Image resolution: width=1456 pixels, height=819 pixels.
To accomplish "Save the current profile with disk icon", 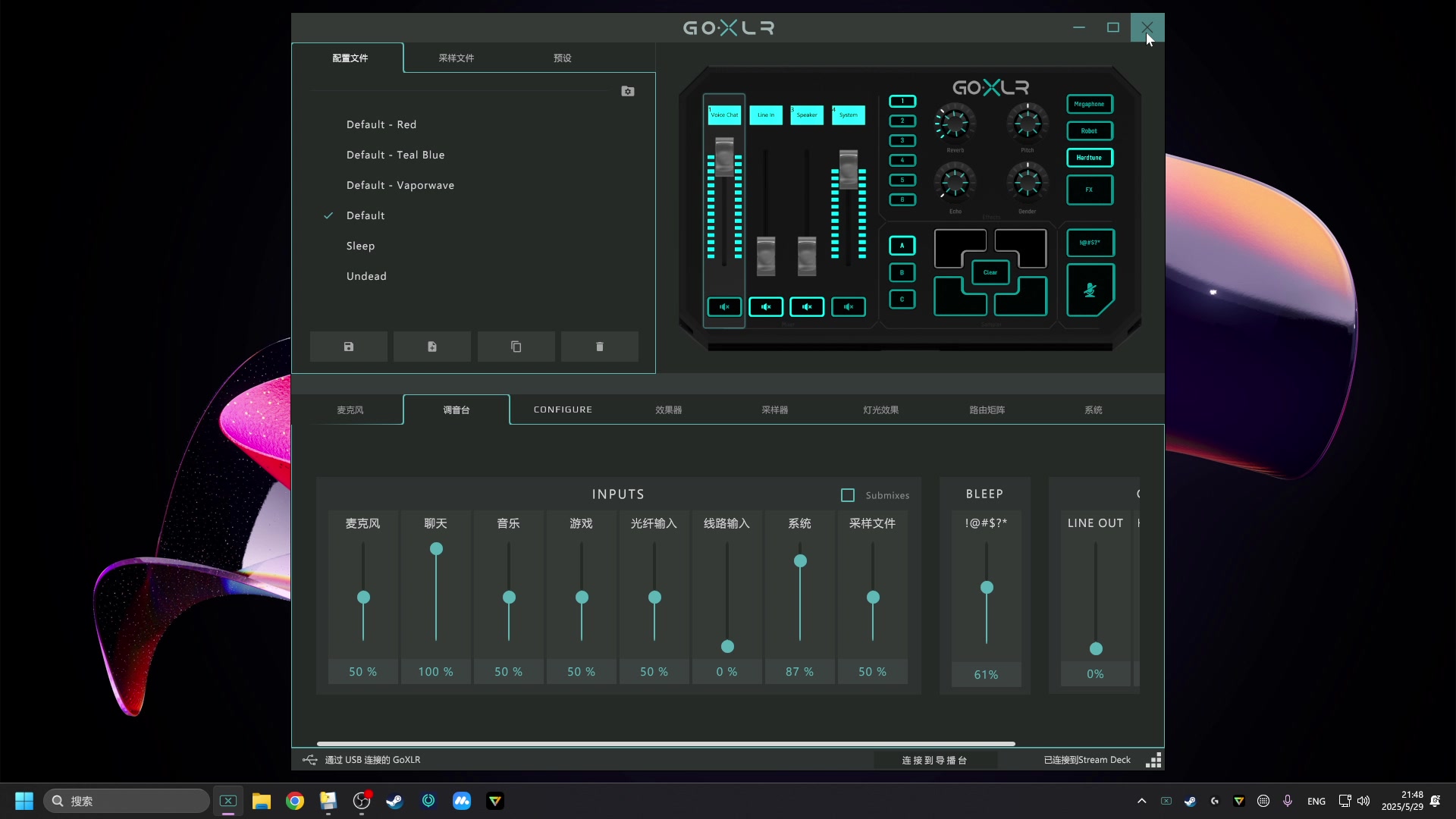I will click(349, 347).
